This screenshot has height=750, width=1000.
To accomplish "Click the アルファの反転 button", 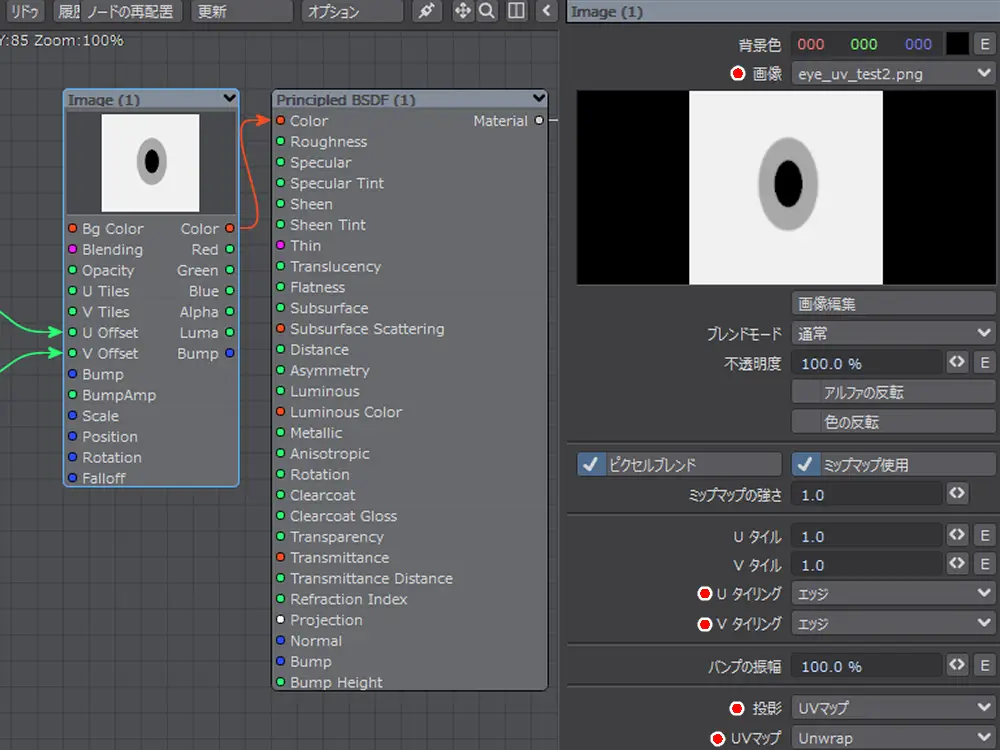I will click(892, 392).
